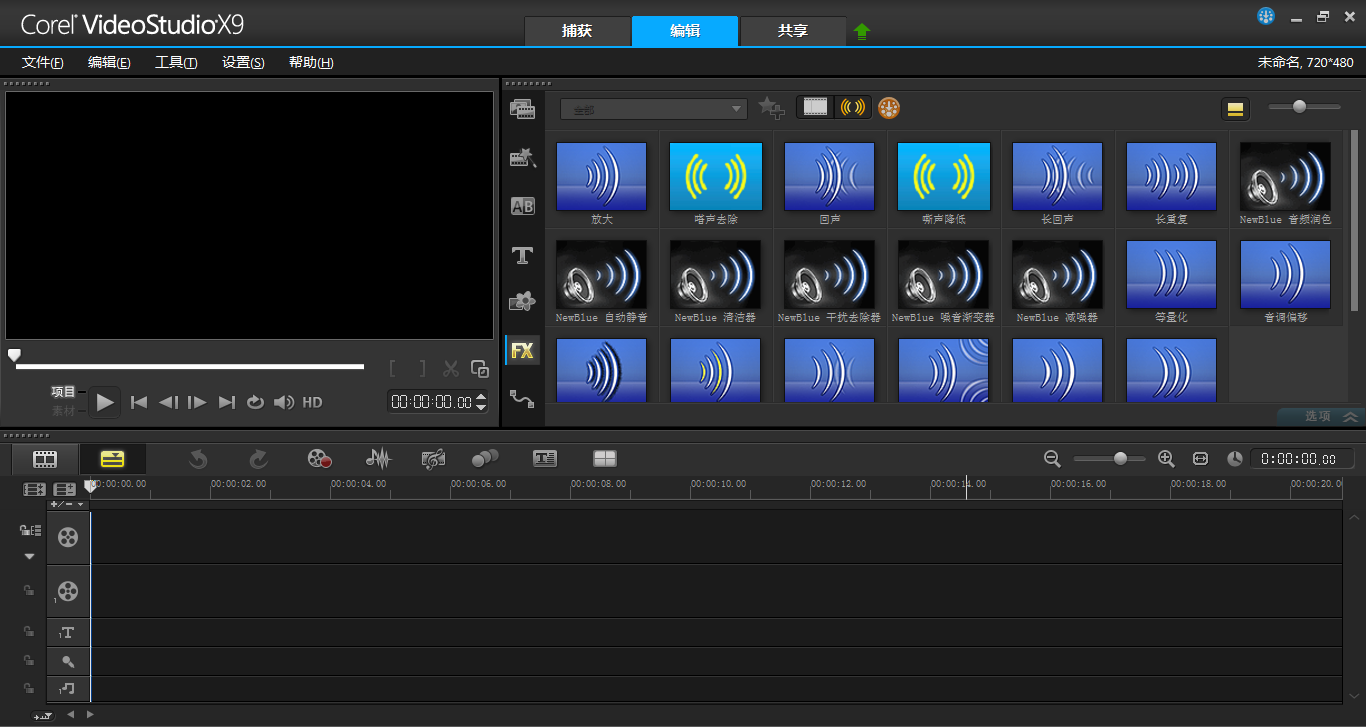The width and height of the screenshot is (1366, 727).
Task: Open the Sound Mixer waveform icon
Action: pyautogui.click(x=378, y=459)
